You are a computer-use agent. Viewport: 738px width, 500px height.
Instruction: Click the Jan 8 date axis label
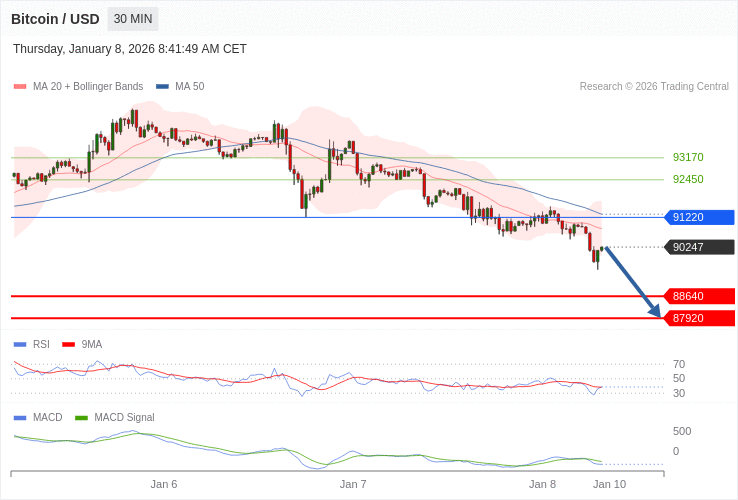coord(542,484)
